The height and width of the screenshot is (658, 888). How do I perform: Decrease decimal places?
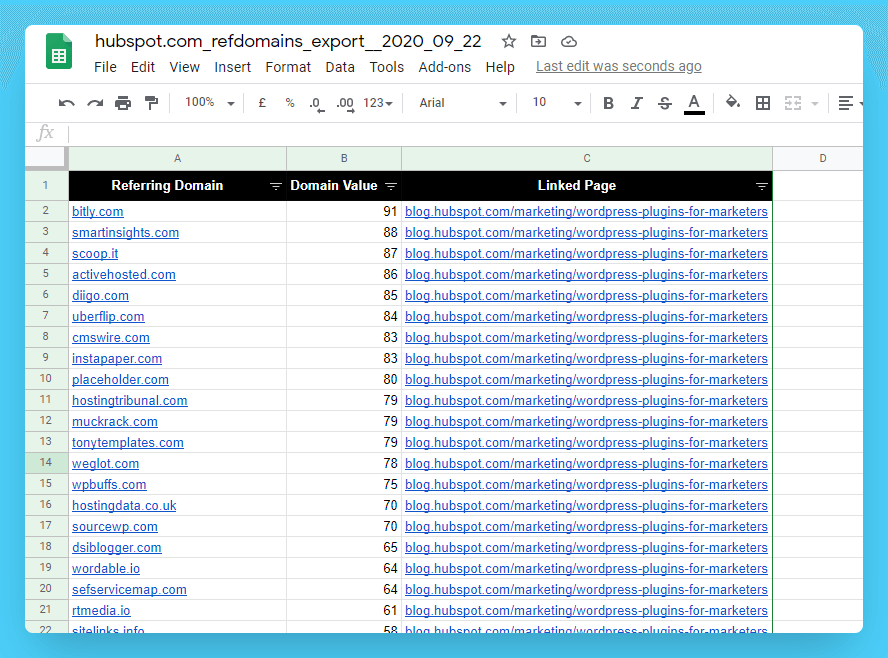click(314, 102)
